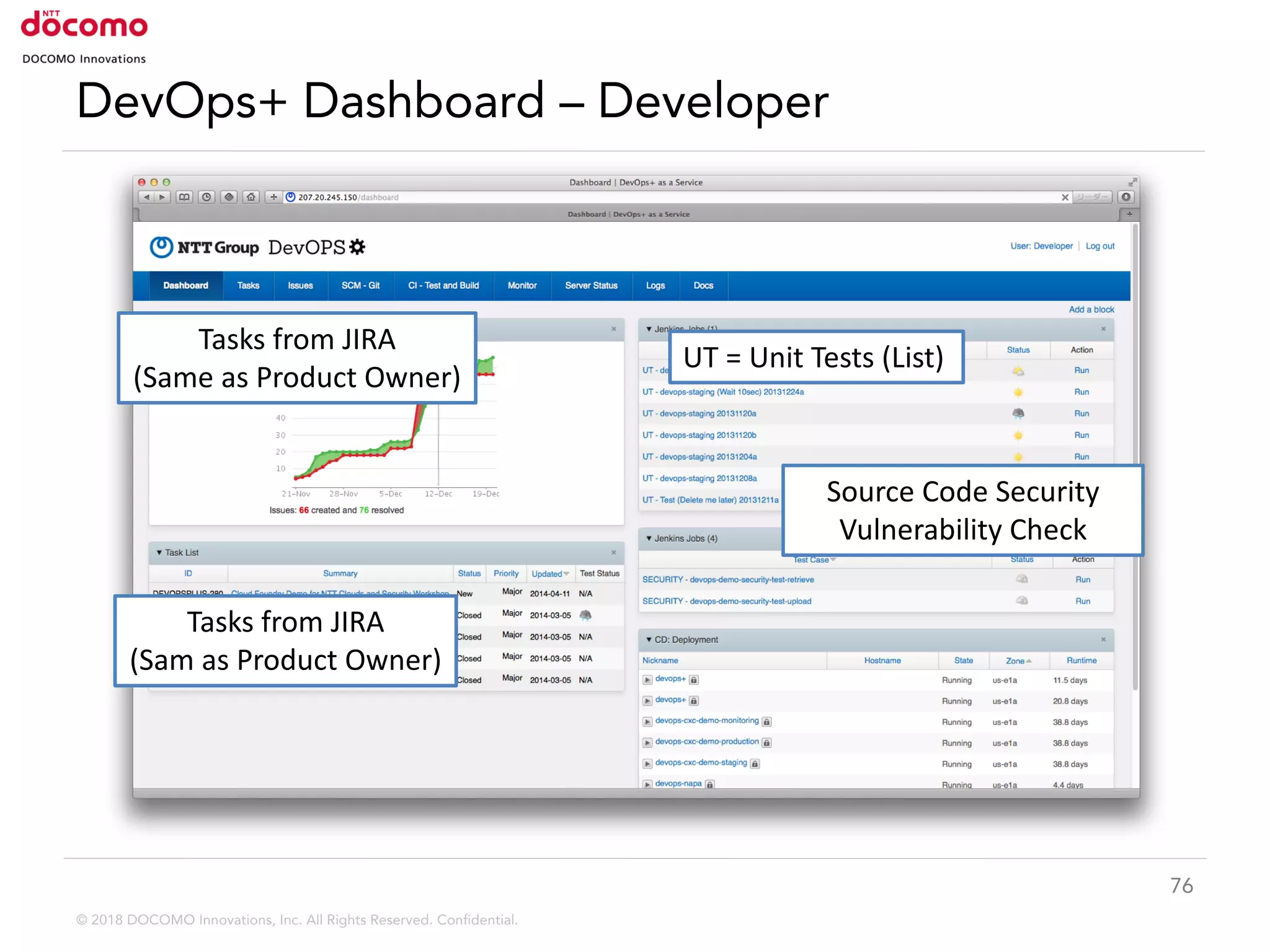Close the issues chart block
The height and width of the screenshot is (952, 1270).
[x=614, y=328]
